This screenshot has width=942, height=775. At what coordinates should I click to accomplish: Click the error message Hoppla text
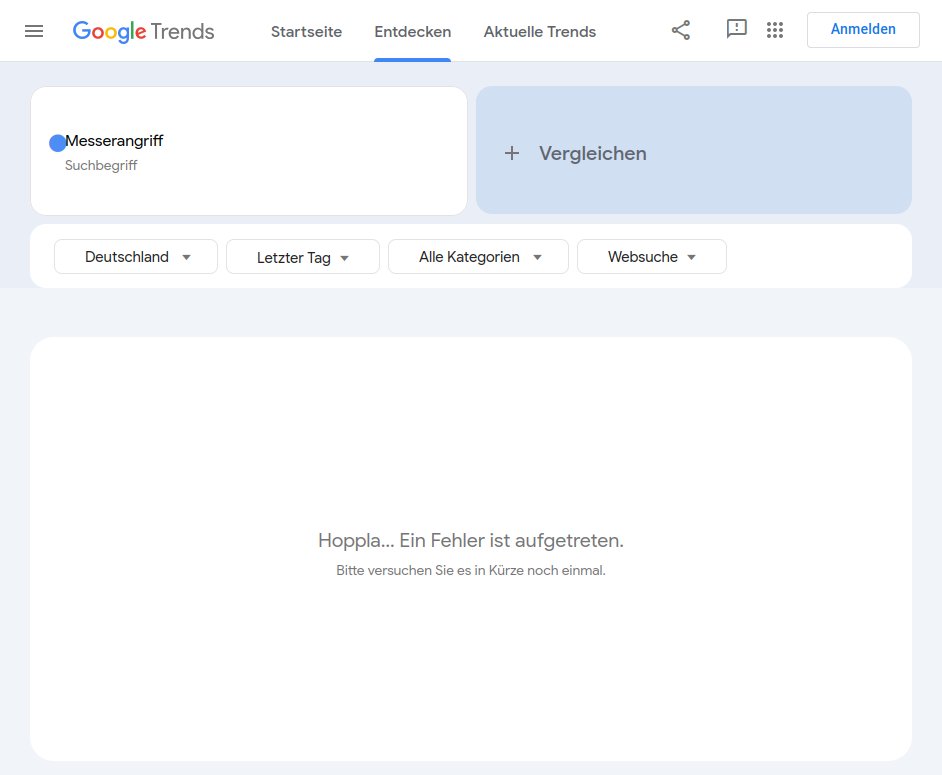point(471,540)
